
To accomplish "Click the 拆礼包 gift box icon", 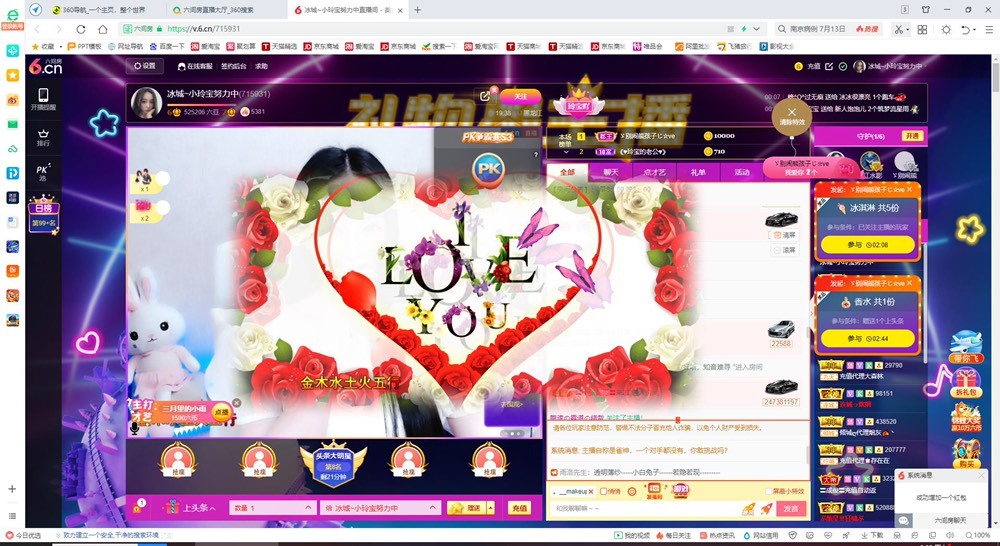I will 967,384.
